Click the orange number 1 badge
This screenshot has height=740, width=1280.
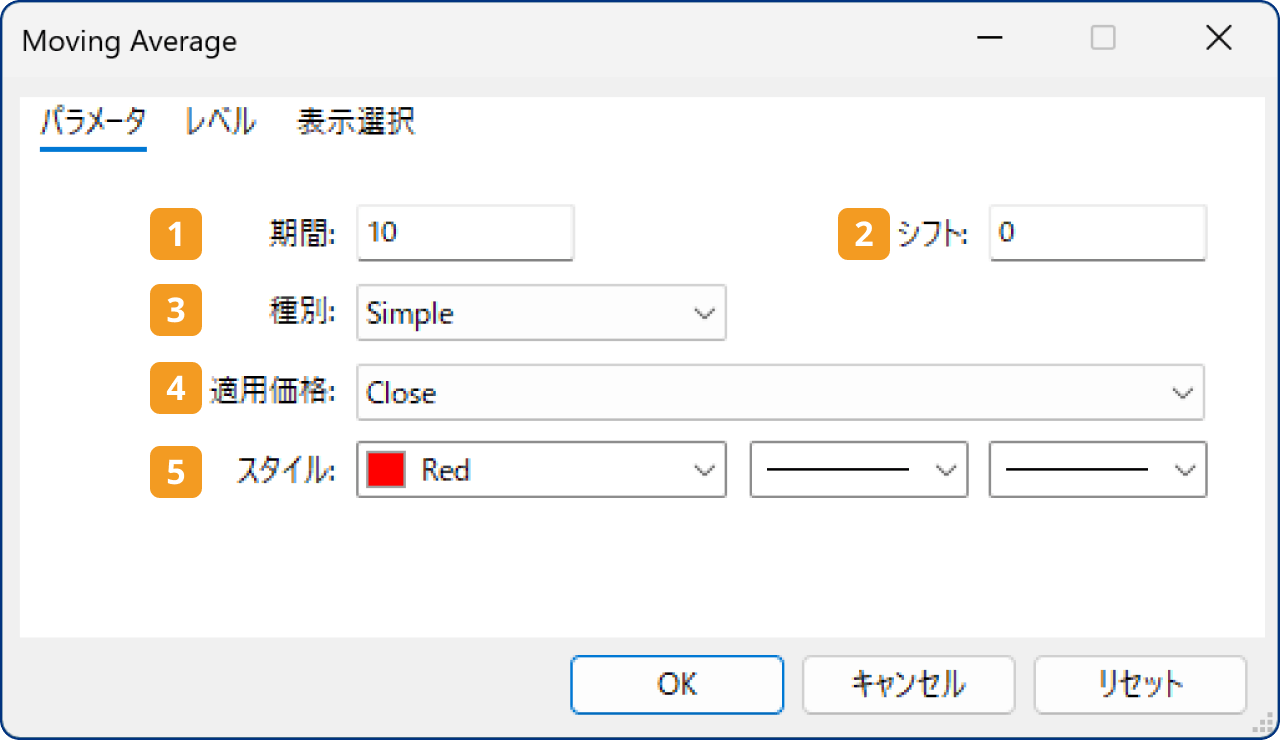coord(175,234)
